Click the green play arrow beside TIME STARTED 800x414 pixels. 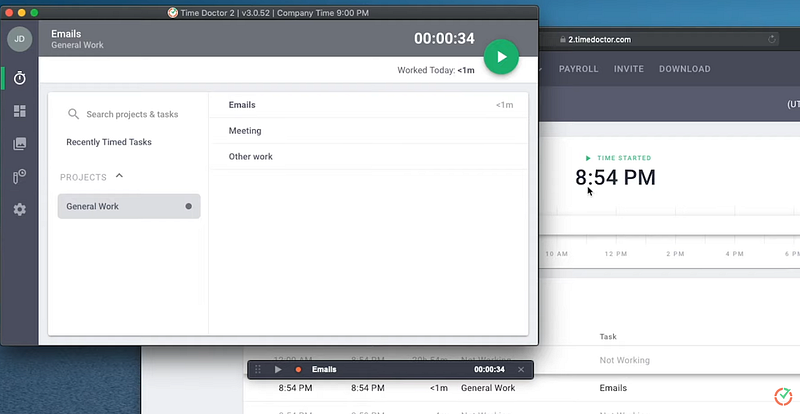click(588, 158)
